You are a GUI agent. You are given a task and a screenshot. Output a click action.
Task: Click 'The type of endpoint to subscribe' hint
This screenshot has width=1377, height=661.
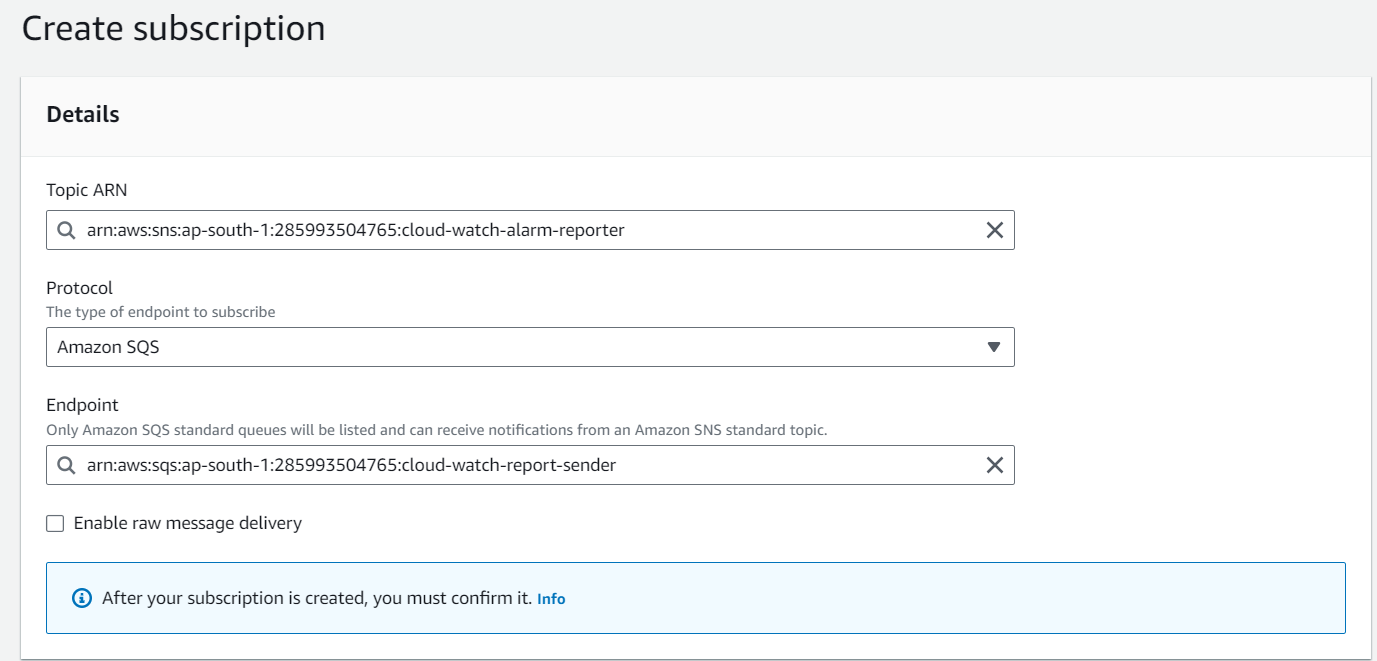[x=161, y=312]
